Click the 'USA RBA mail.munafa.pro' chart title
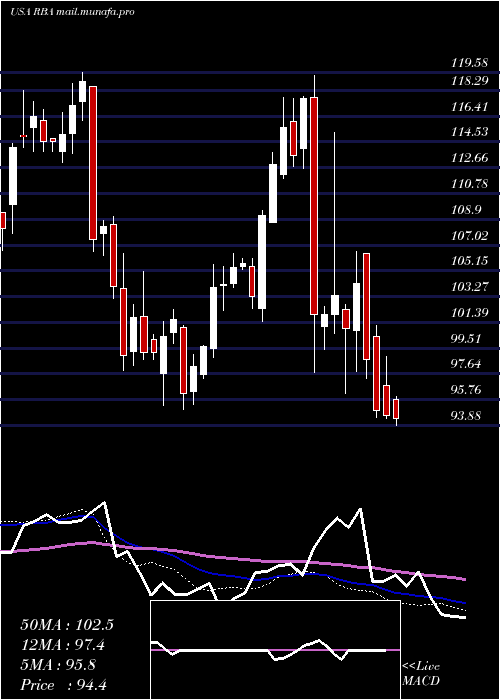This screenshot has height=700, width=500. coord(72,12)
